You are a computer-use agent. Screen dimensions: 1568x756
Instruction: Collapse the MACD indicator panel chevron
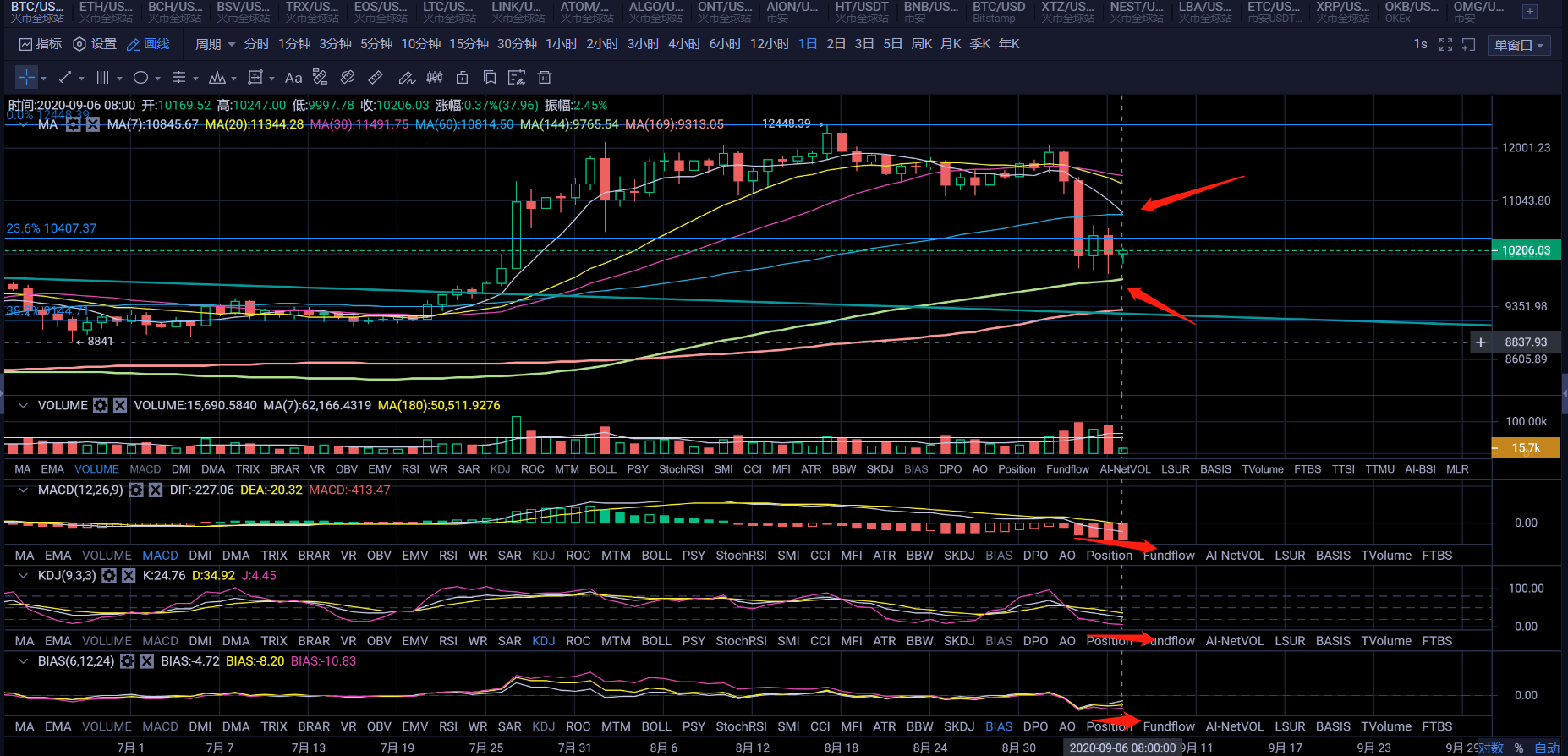tap(23, 490)
